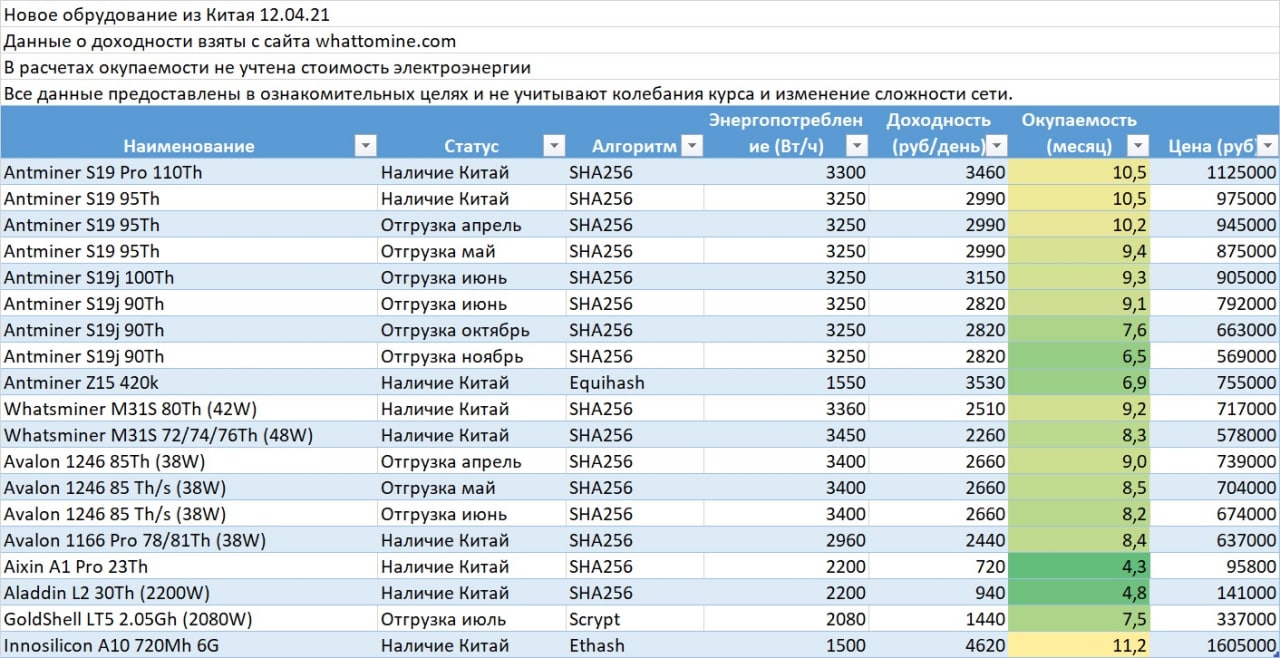Open the Доходность column filter dropdown
Viewport: 1280px width, 658px height.
coord(997,146)
